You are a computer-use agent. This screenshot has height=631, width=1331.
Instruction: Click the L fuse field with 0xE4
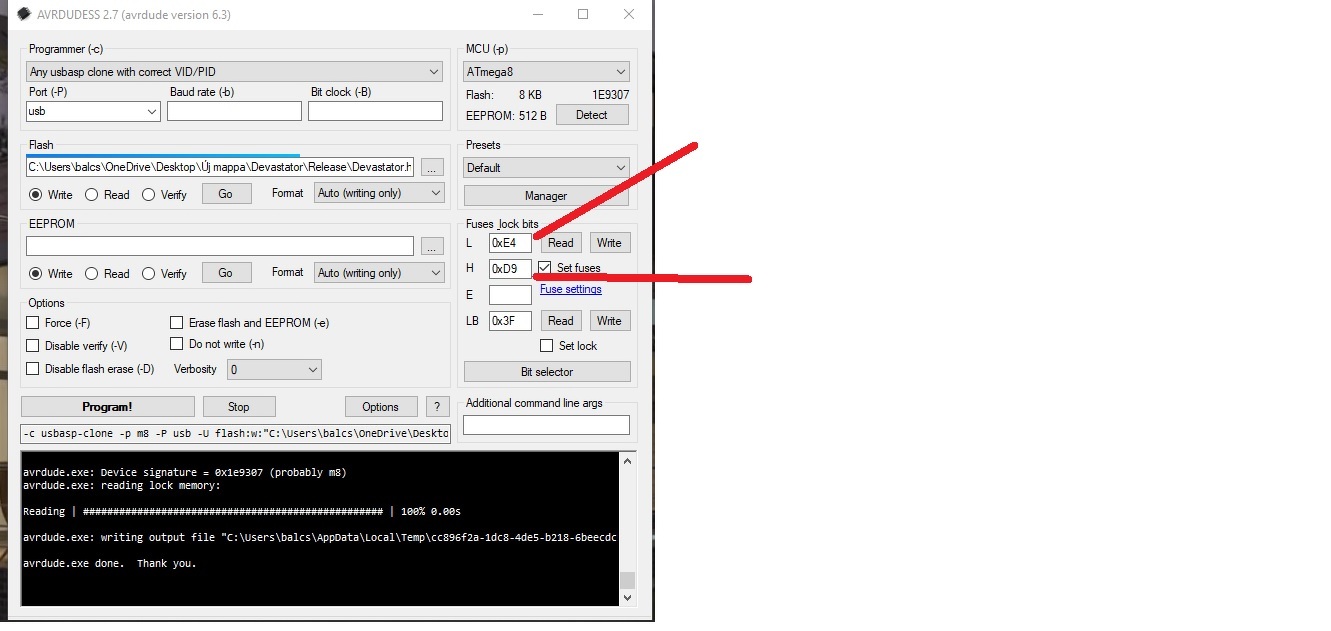point(510,243)
